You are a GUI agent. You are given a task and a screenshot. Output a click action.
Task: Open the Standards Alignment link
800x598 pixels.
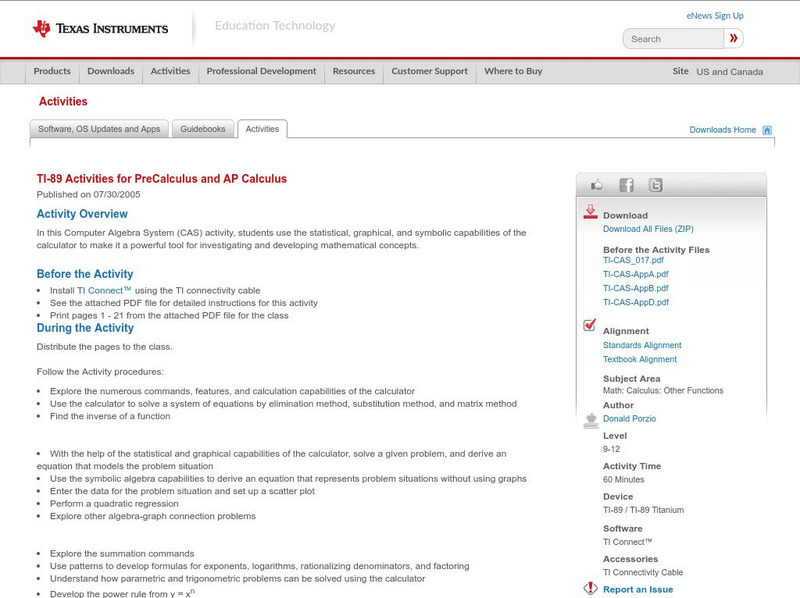(642, 345)
